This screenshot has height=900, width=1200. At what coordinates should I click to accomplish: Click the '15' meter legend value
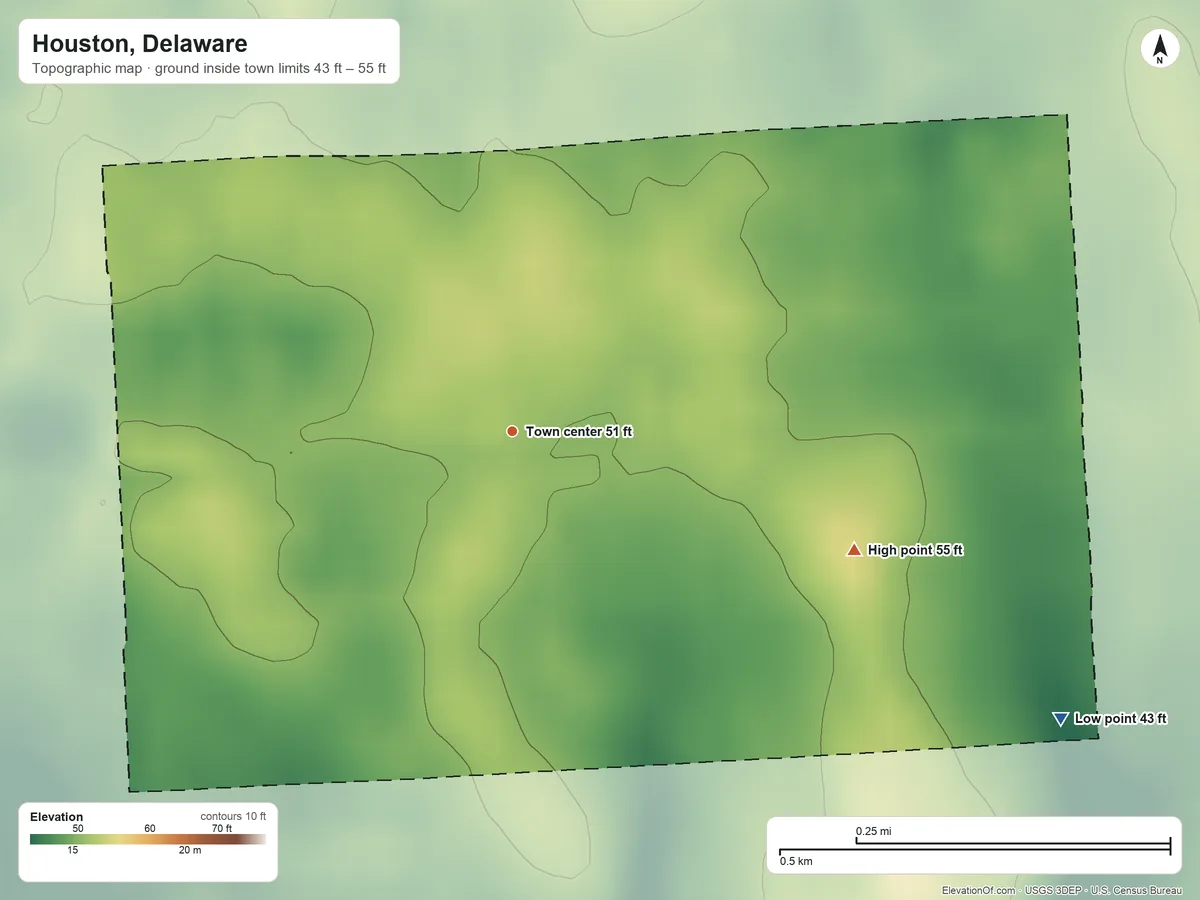tap(73, 850)
